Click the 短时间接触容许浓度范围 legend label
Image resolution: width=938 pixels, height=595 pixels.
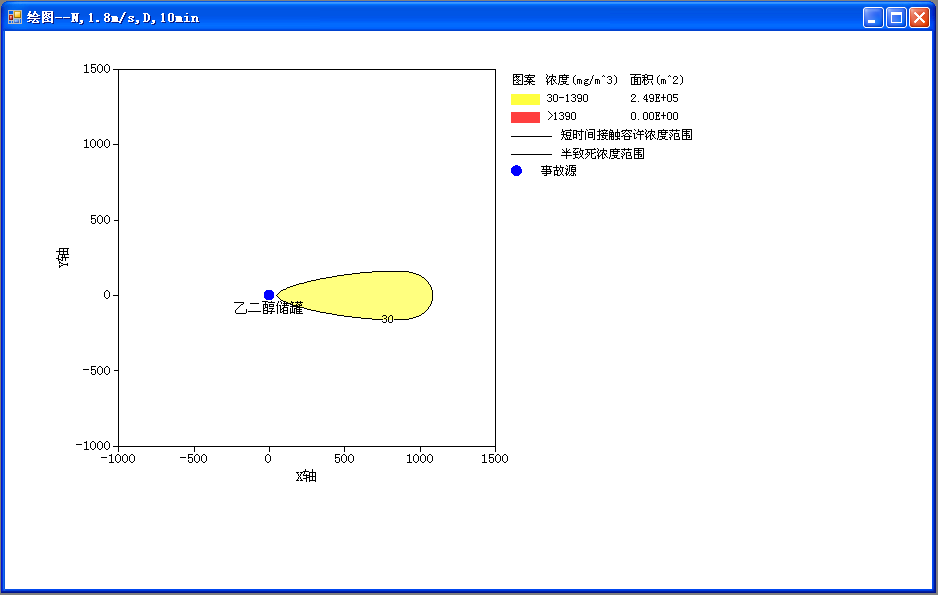626,135
